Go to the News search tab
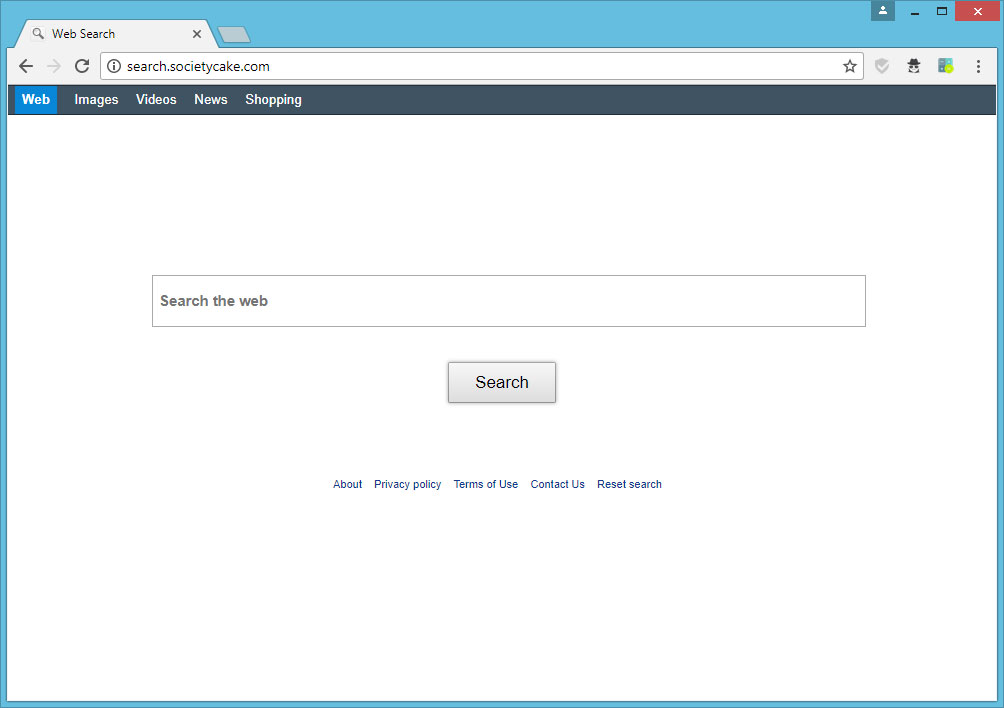1004x708 pixels. tap(210, 100)
